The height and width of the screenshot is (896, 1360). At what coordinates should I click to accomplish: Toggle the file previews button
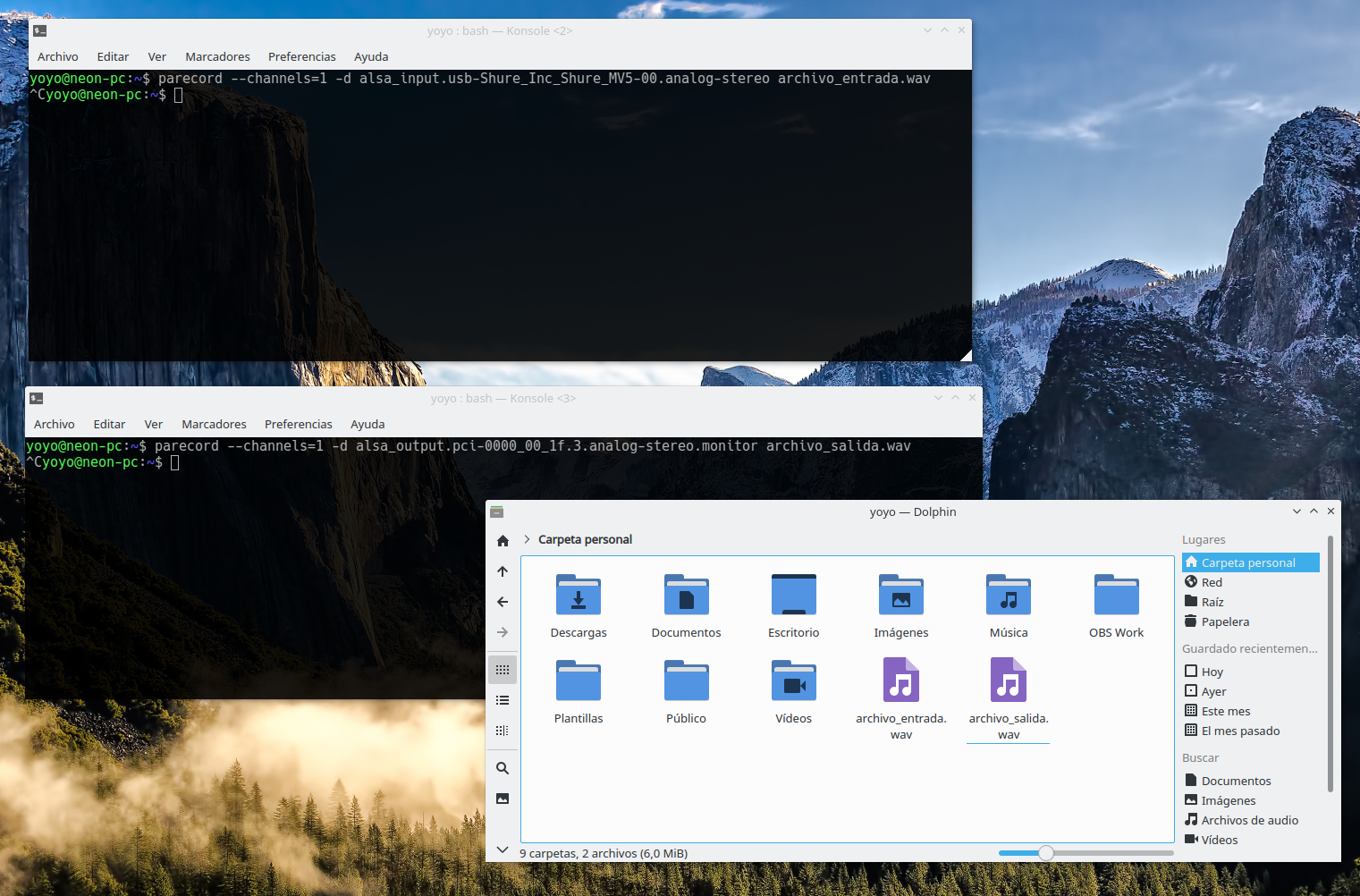pos(503,799)
